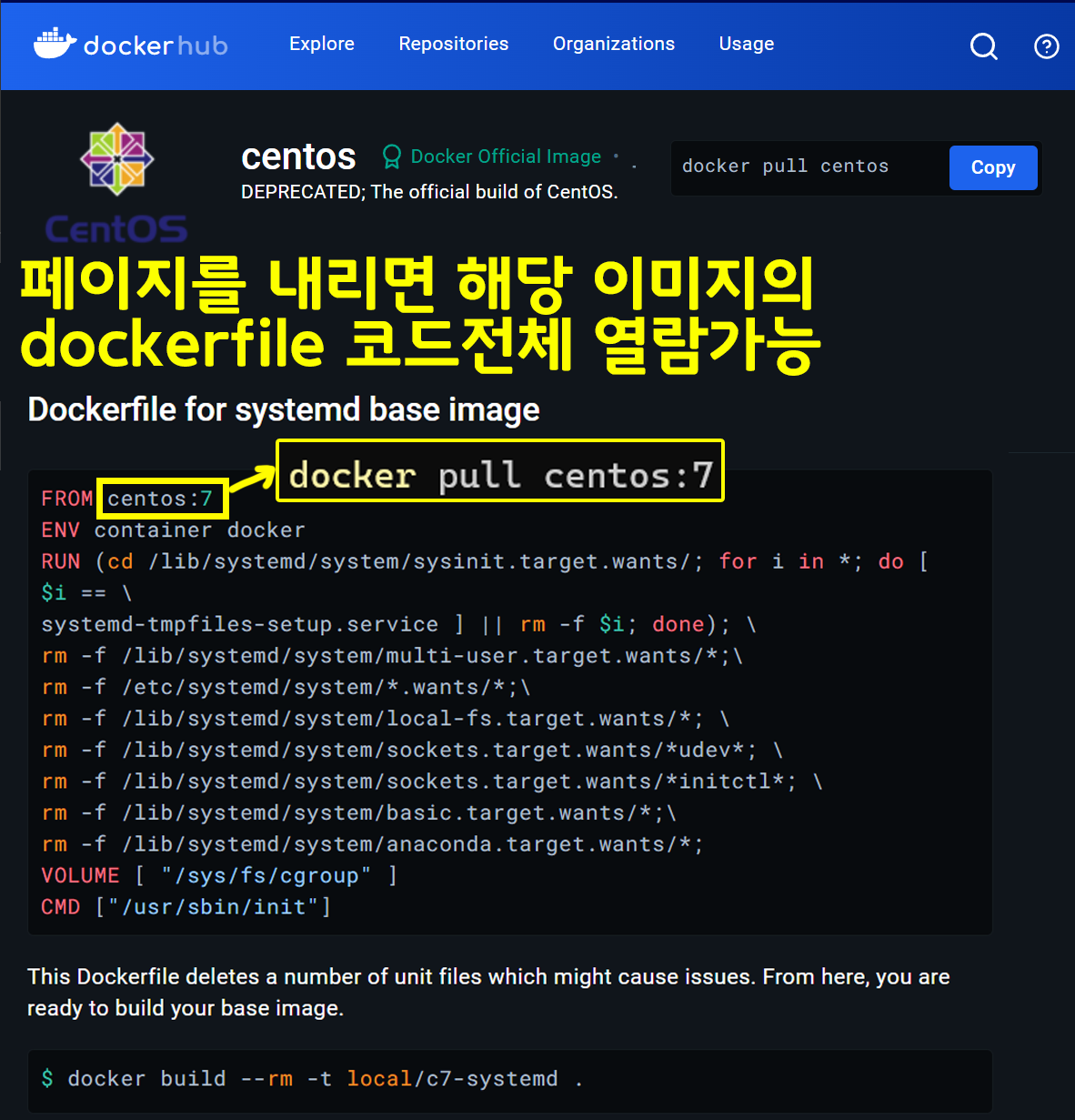1075x1120 pixels.
Task: Follow the Docker Official Image link
Action: (x=506, y=156)
